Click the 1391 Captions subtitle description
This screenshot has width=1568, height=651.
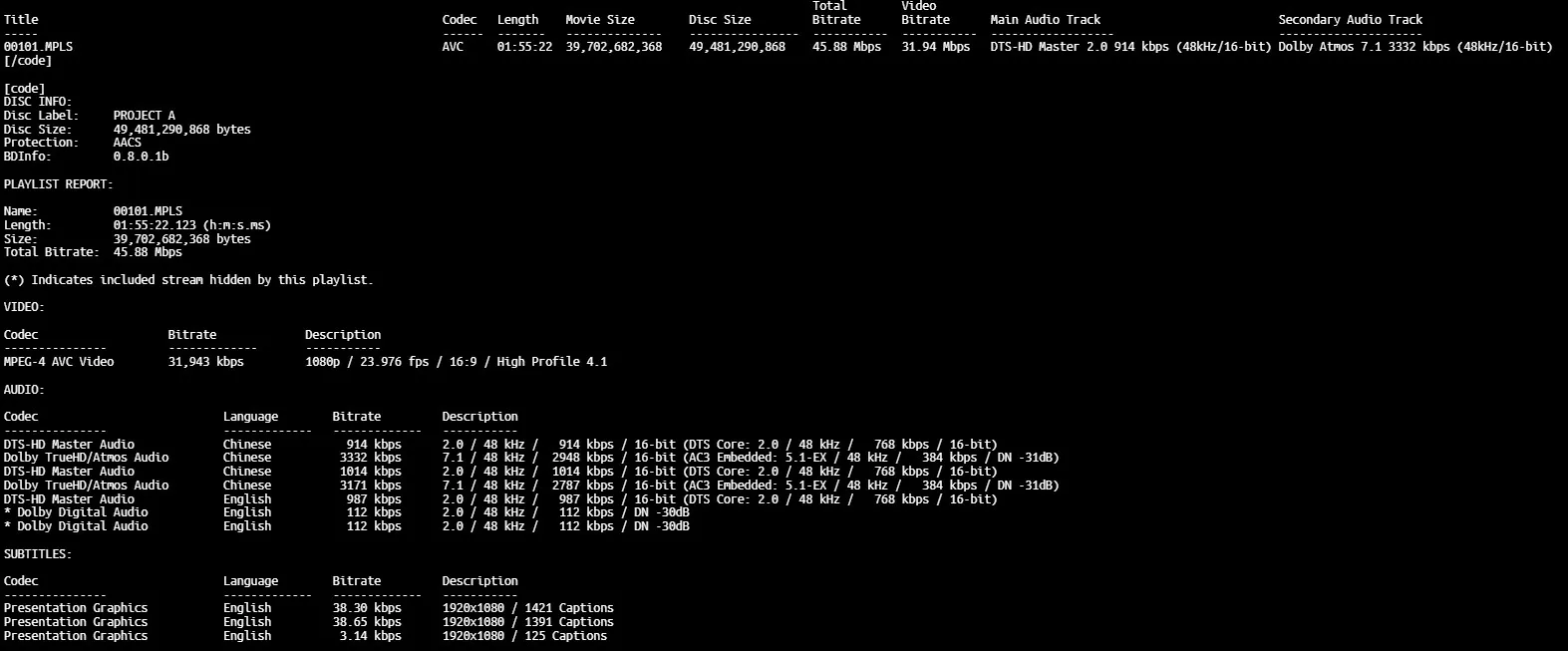pyautogui.click(x=527, y=622)
